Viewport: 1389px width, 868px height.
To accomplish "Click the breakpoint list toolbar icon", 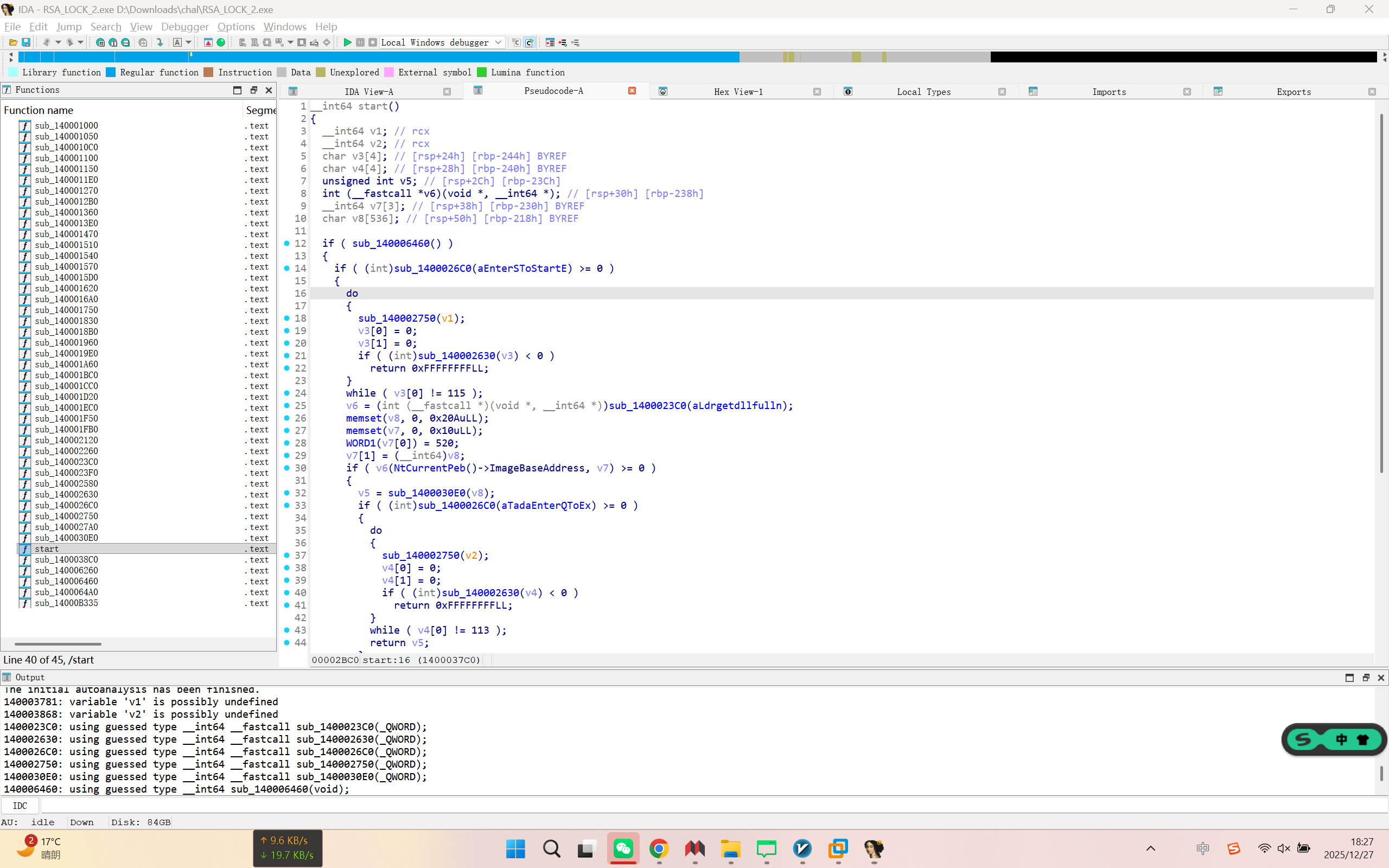I will click(550, 42).
